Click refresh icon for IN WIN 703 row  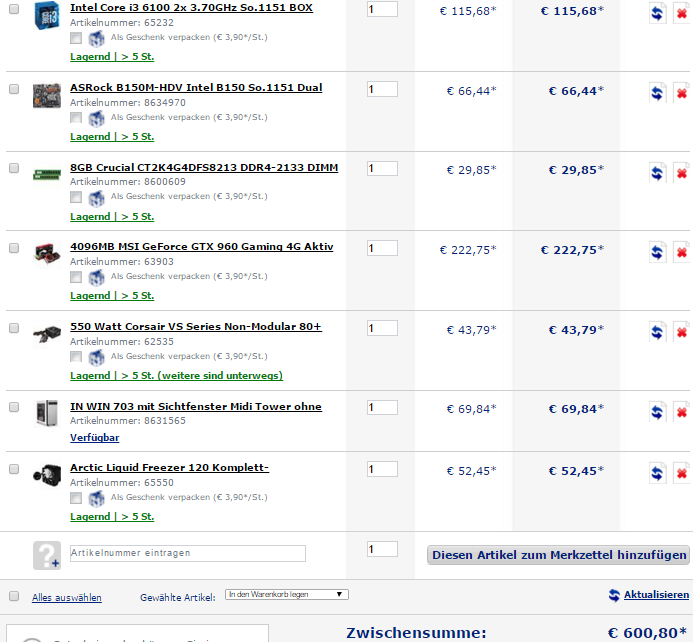coord(657,412)
